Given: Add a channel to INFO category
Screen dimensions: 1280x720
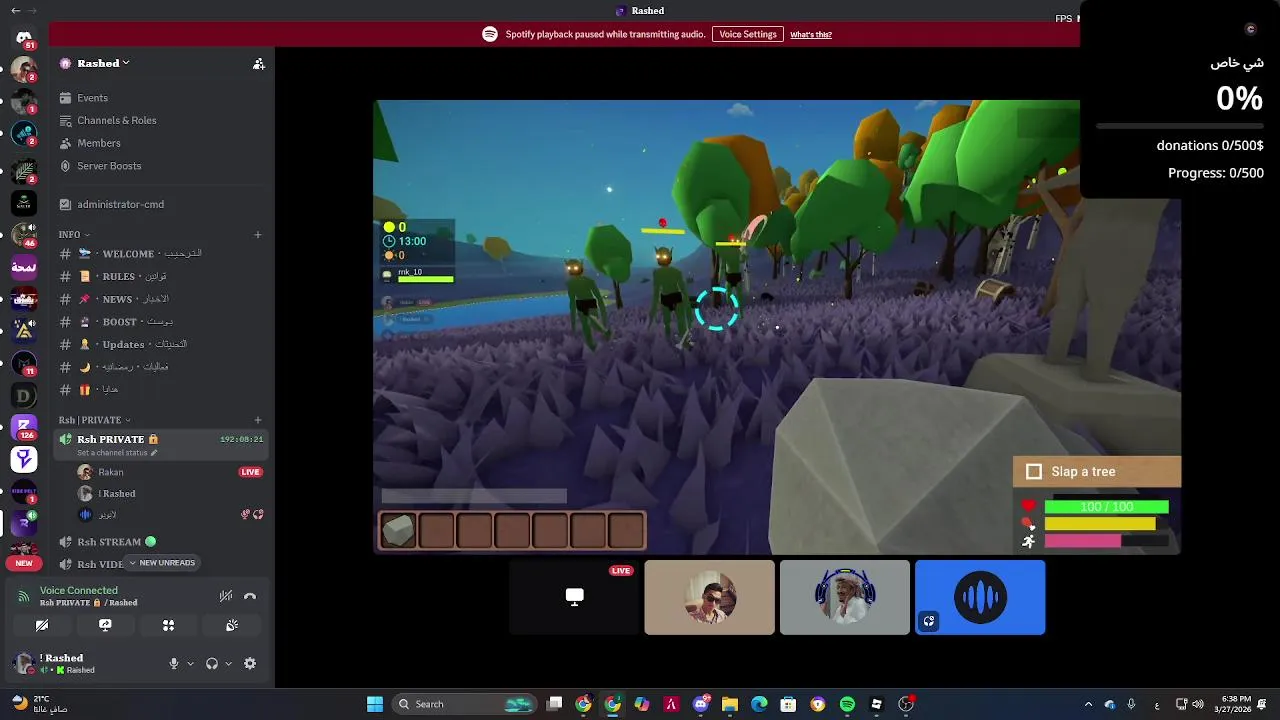Looking at the screenshot, I should click(x=258, y=235).
